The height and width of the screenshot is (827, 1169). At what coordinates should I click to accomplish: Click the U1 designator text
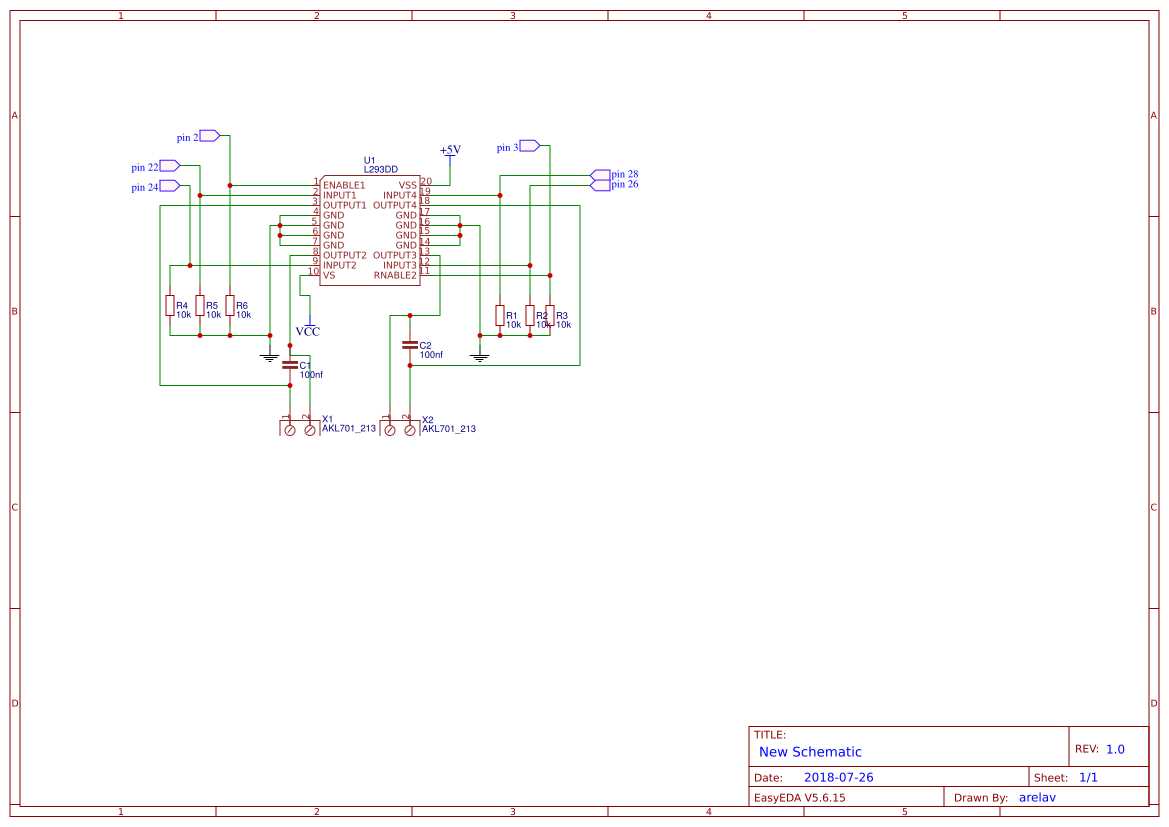(x=370, y=160)
